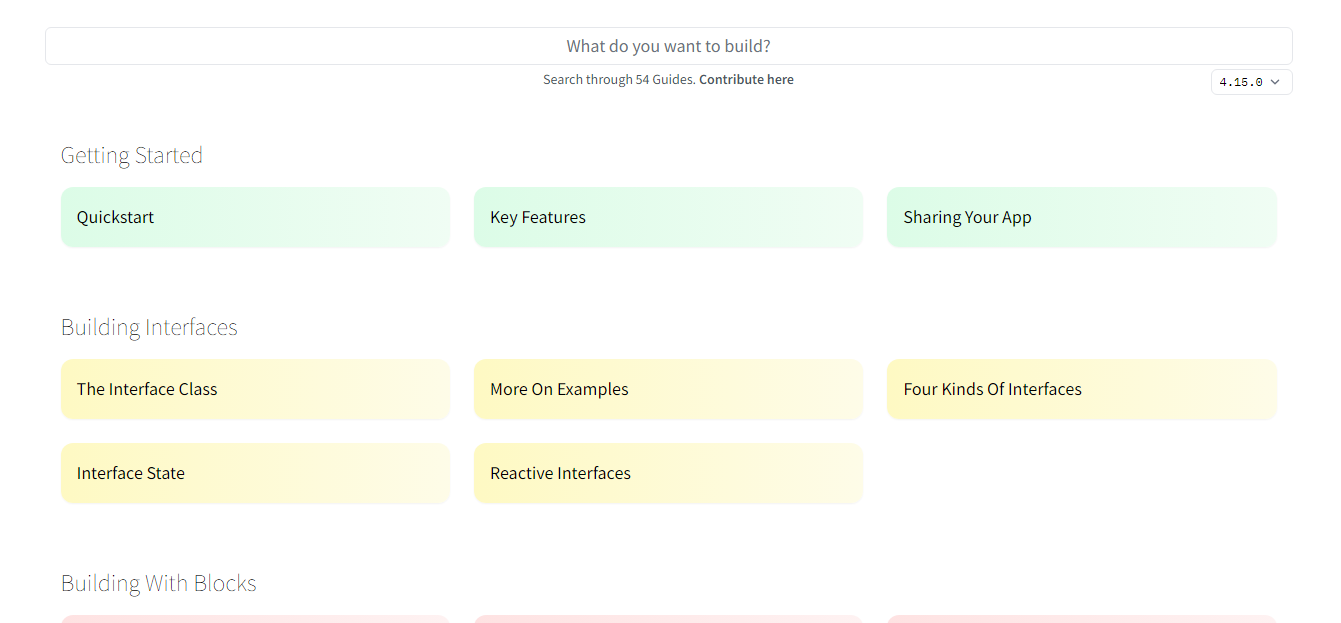The height and width of the screenshot is (623, 1341).
Task: Click the Building With Blocks section heading
Action: coord(159,583)
